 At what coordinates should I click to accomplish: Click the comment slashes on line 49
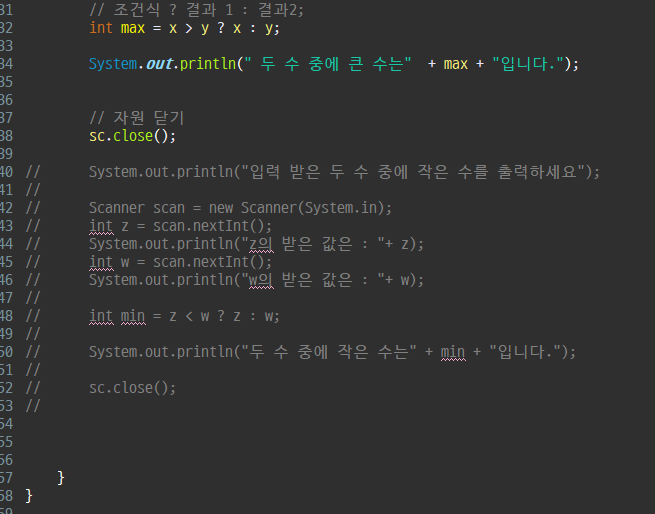(33, 334)
